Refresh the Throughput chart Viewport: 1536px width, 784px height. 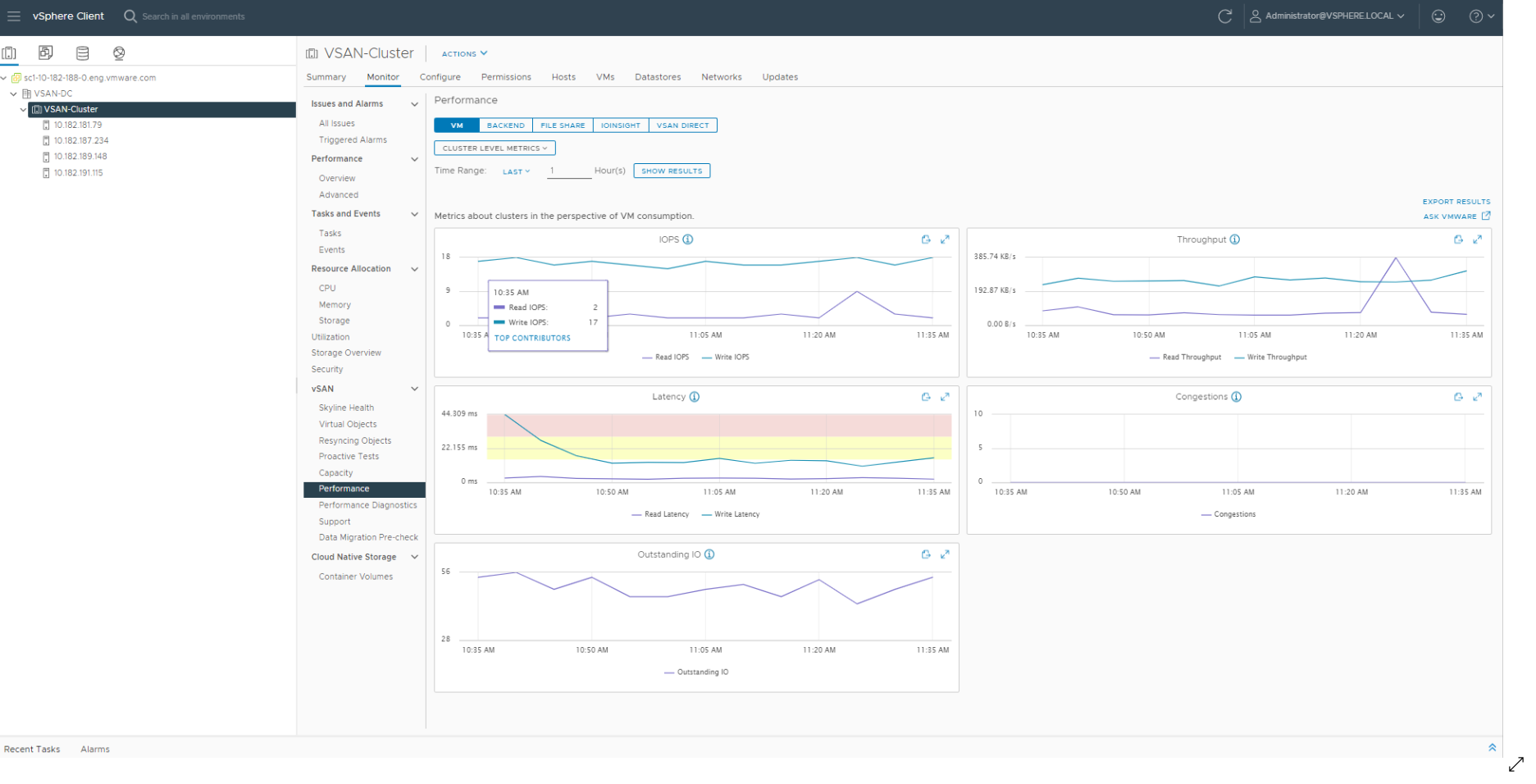1458,239
